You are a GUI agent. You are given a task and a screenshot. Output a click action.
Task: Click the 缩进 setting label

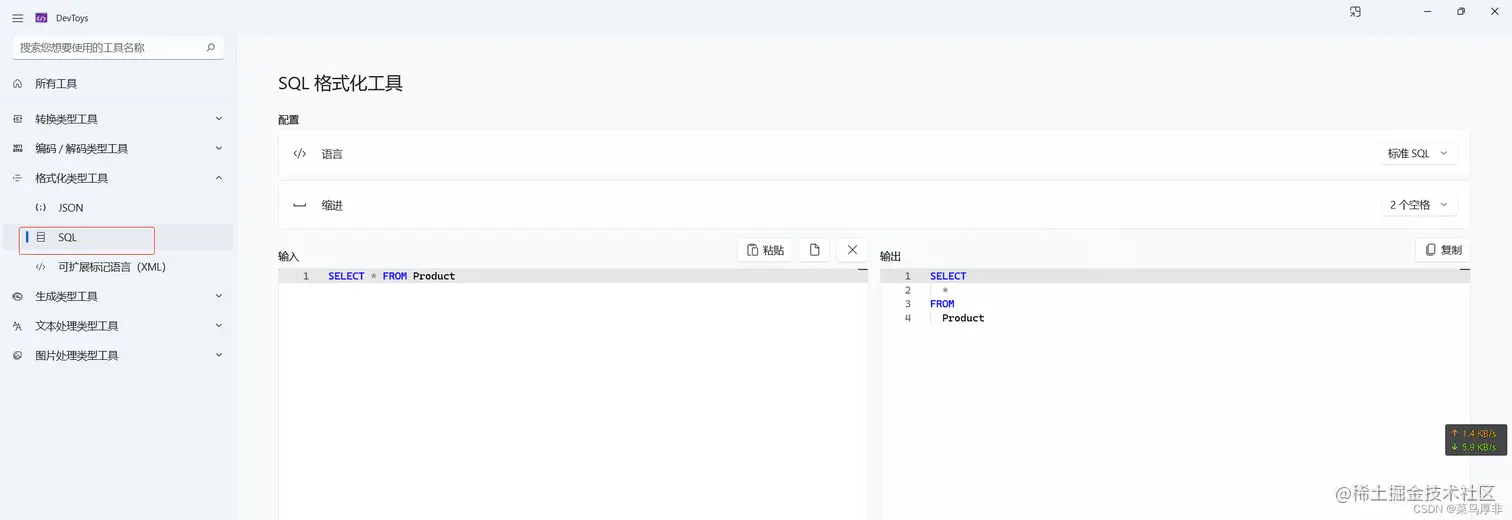(332, 205)
